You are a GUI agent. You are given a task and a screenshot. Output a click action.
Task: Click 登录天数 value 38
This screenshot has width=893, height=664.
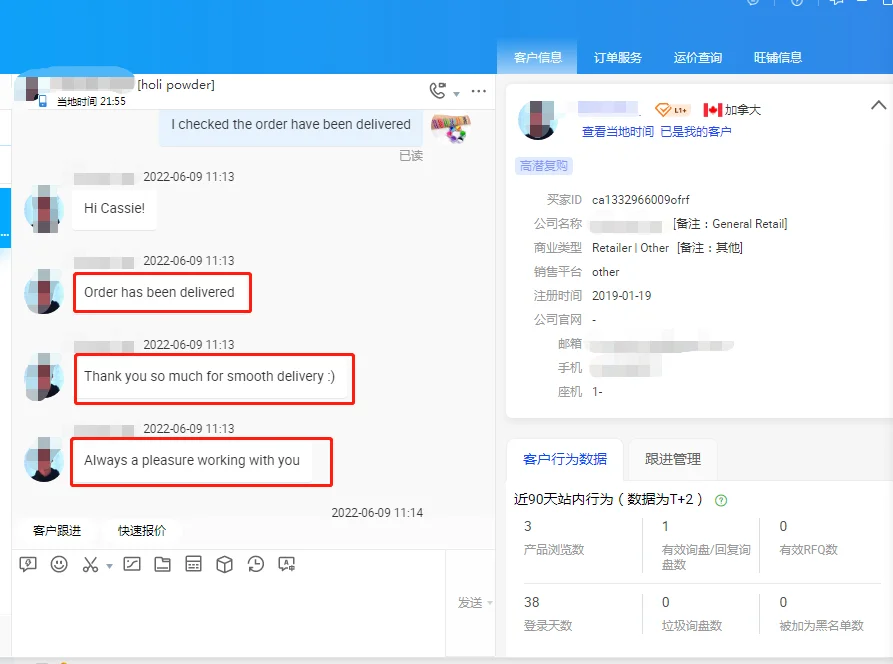(531, 602)
